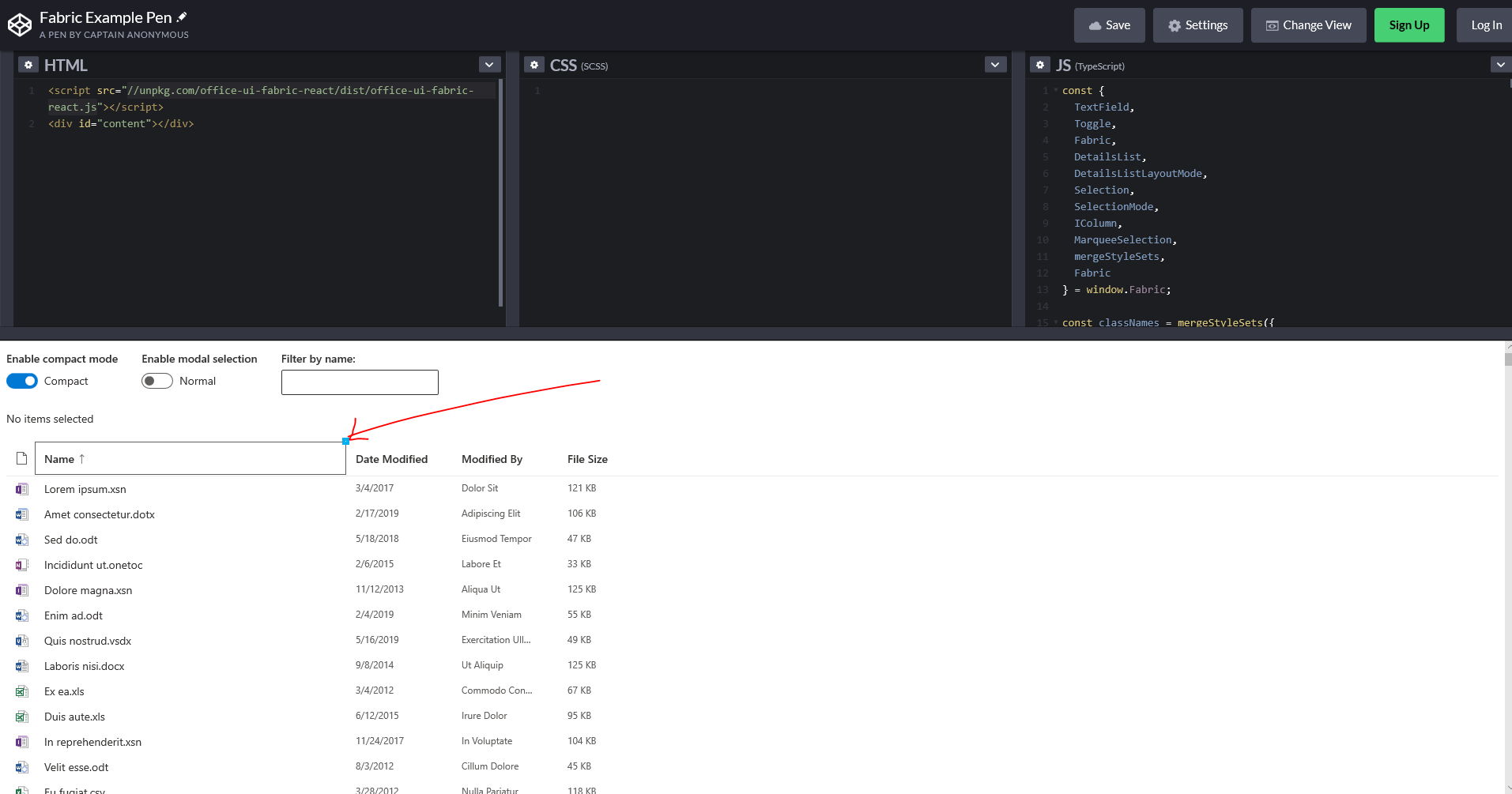This screenshot has width=1512, height=794.
Task: Sort by the Name column header
Action: click(x=190, y=458)
